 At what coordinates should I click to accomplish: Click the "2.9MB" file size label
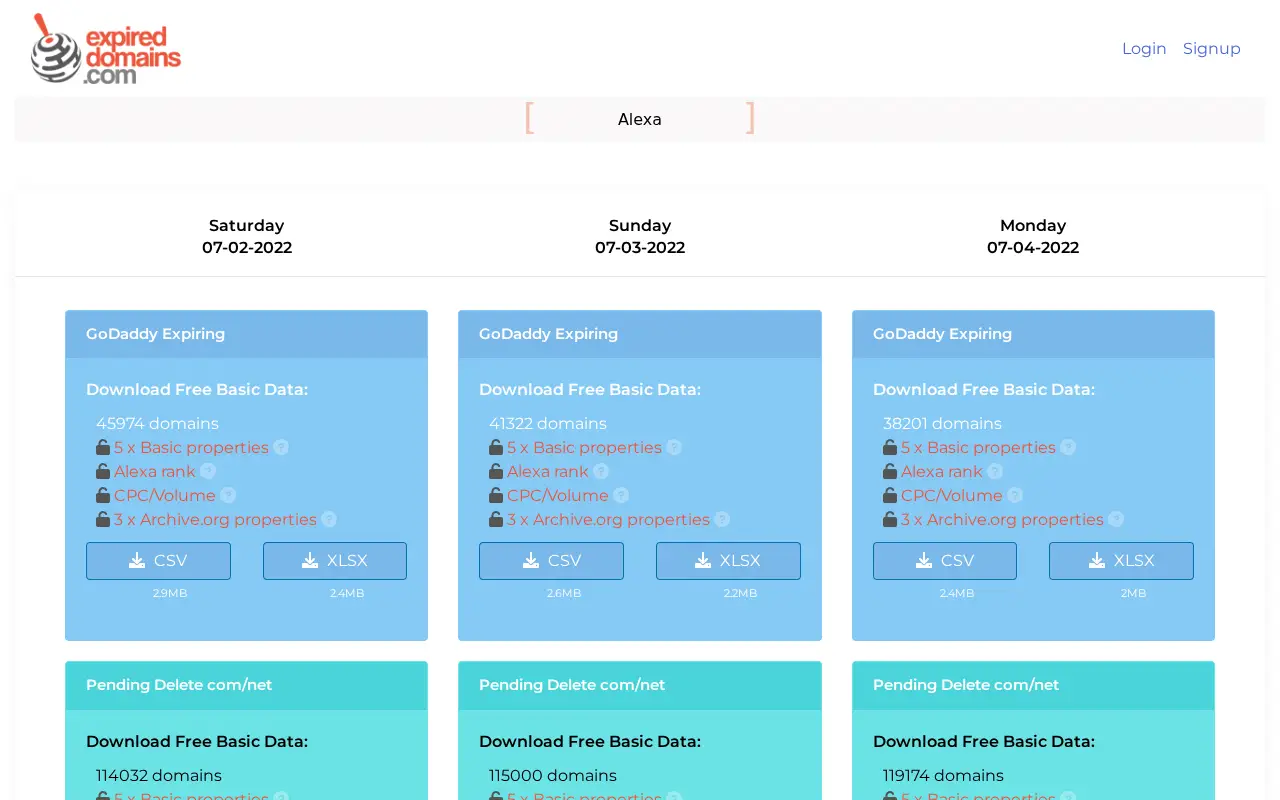tap(170, 593)
